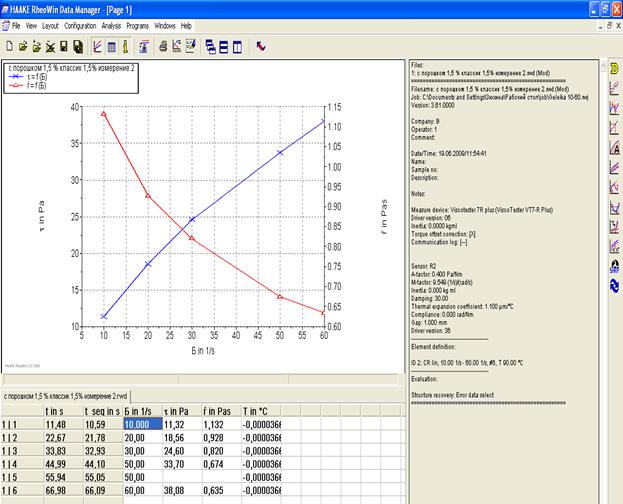Click the single floppy disk Save icon
This screenshot has width=623, height=504.
point(64,47)
